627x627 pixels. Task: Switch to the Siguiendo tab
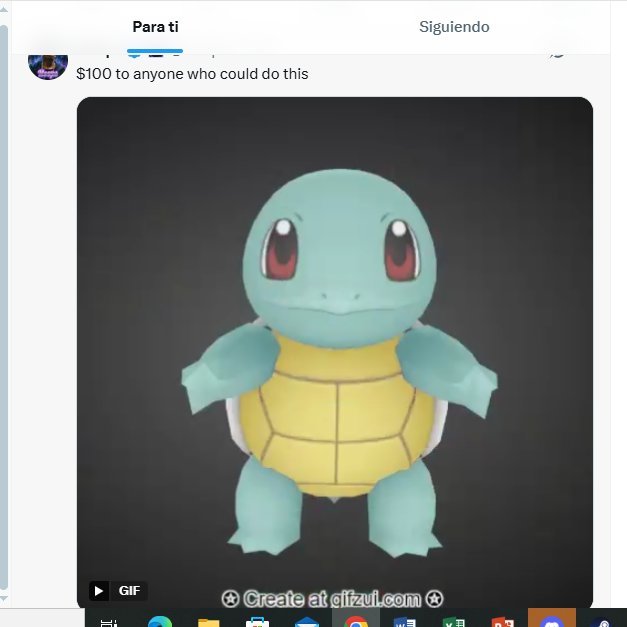(454, 27)
